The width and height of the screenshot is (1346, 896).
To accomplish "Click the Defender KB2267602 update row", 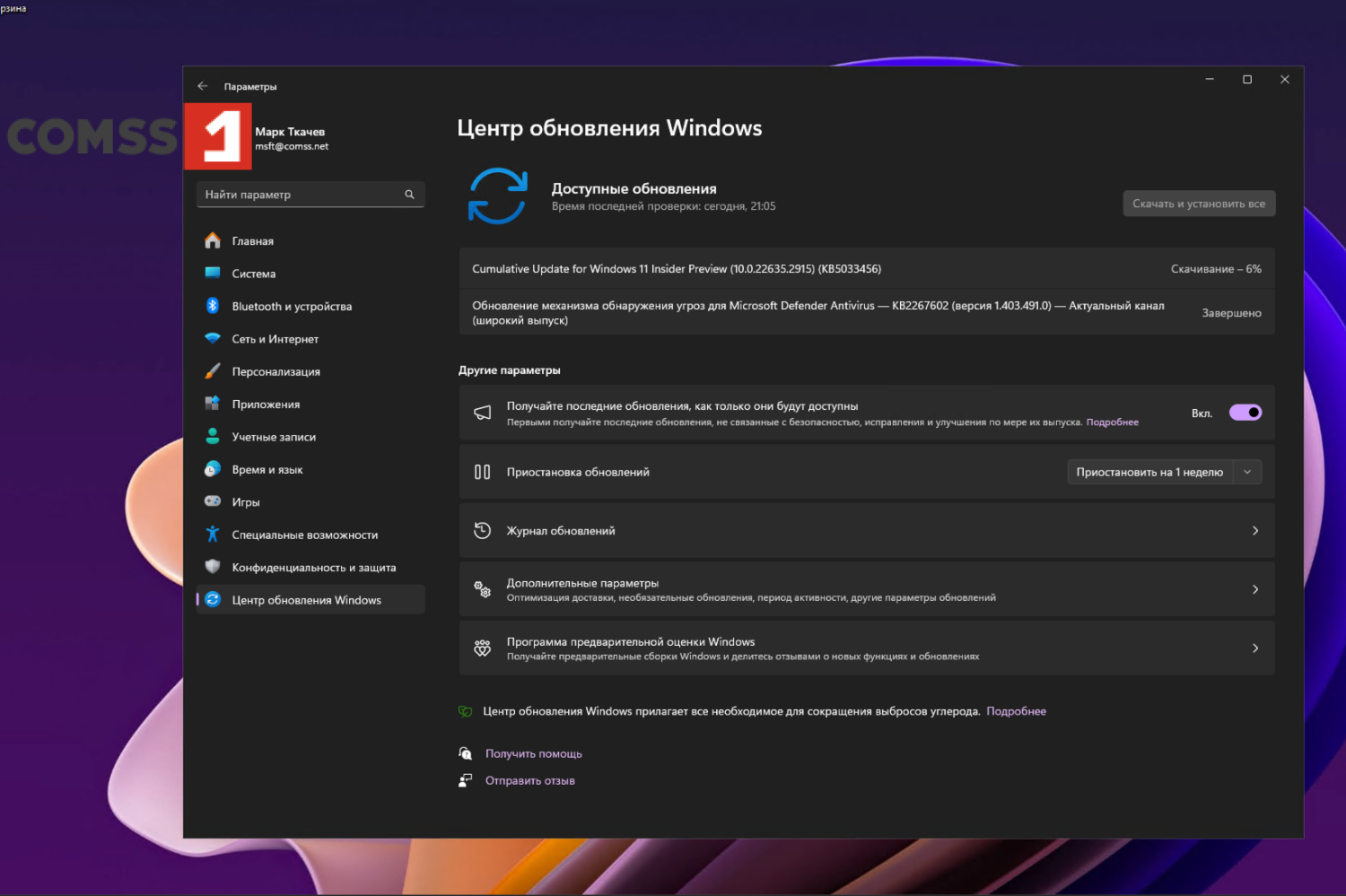I will click(867, 312).
